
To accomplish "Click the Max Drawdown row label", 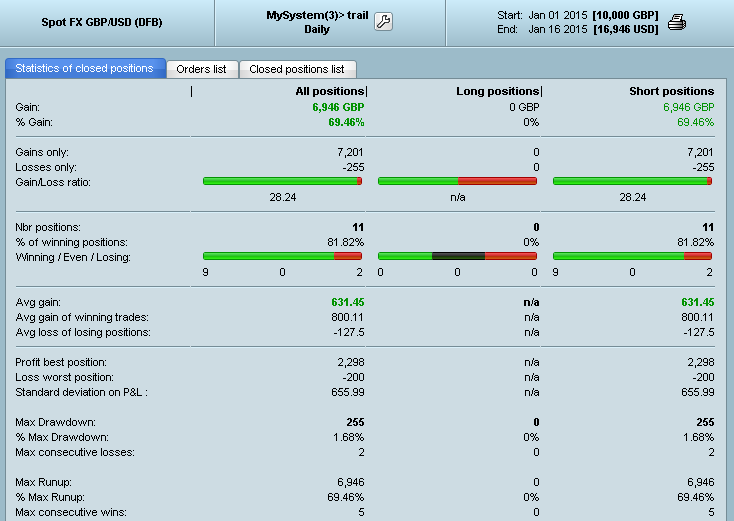I will coord(55,422).
